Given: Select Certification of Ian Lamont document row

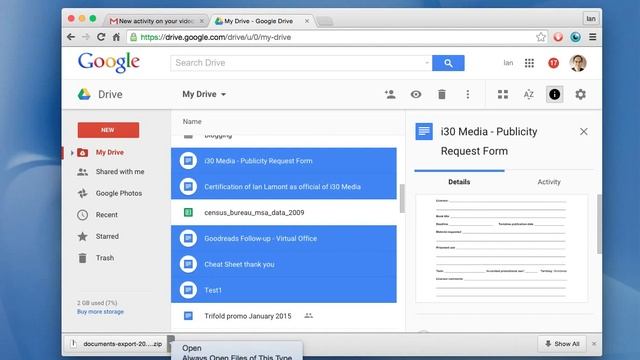Looking at the screenshot, I should click(284, 187).
